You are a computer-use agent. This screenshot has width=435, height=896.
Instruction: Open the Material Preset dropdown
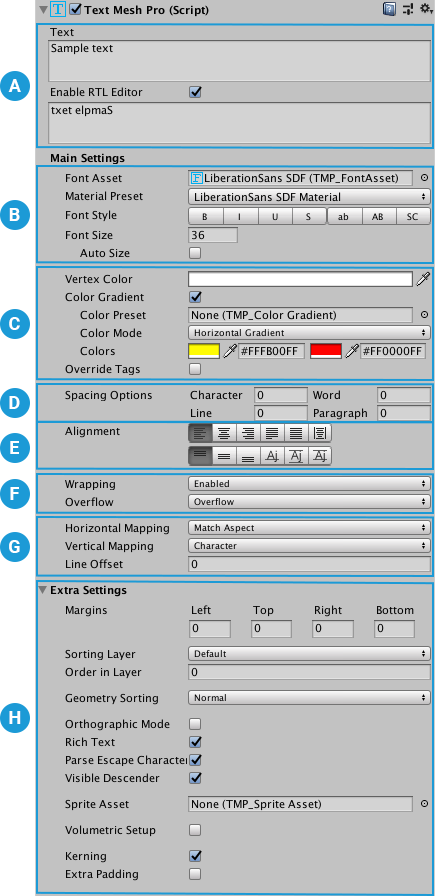(309, 197)
